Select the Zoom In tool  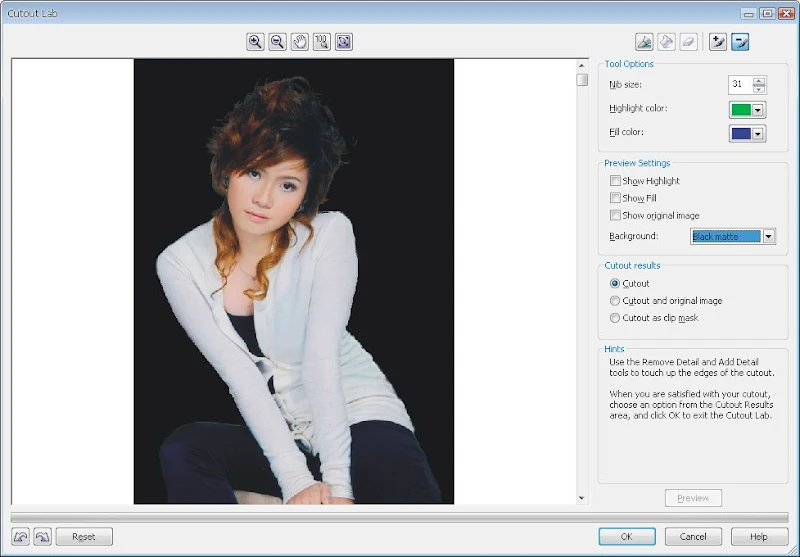(256, 42)
